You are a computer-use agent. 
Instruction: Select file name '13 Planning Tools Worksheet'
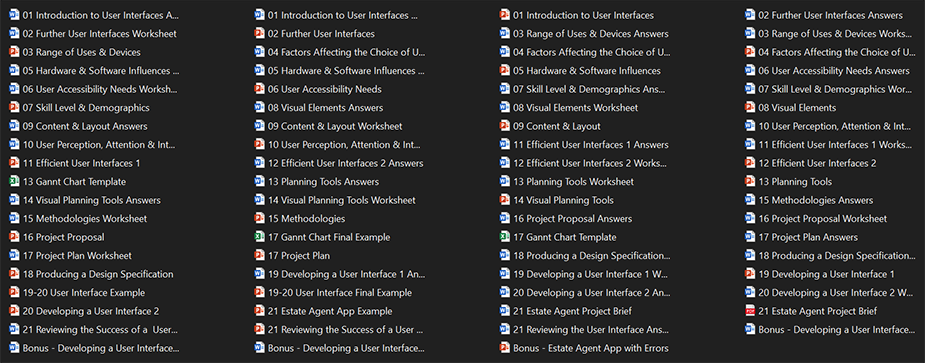coord(573,182)
